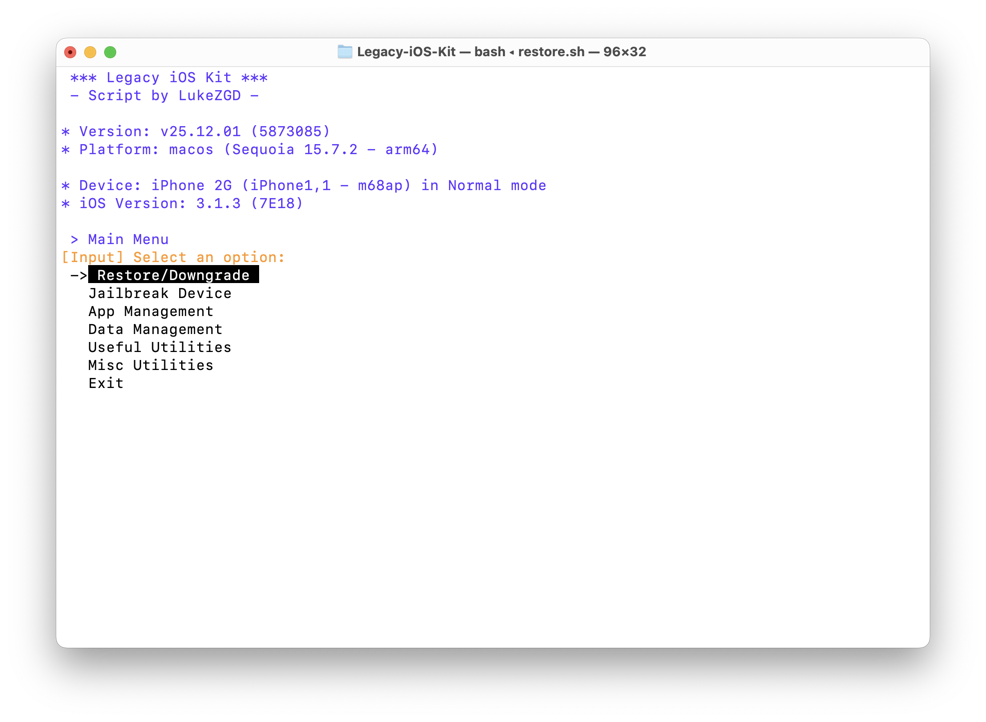Click the Platform macos Sequoia line
This screenshot has width=986, height=722.
coord(250,149)
